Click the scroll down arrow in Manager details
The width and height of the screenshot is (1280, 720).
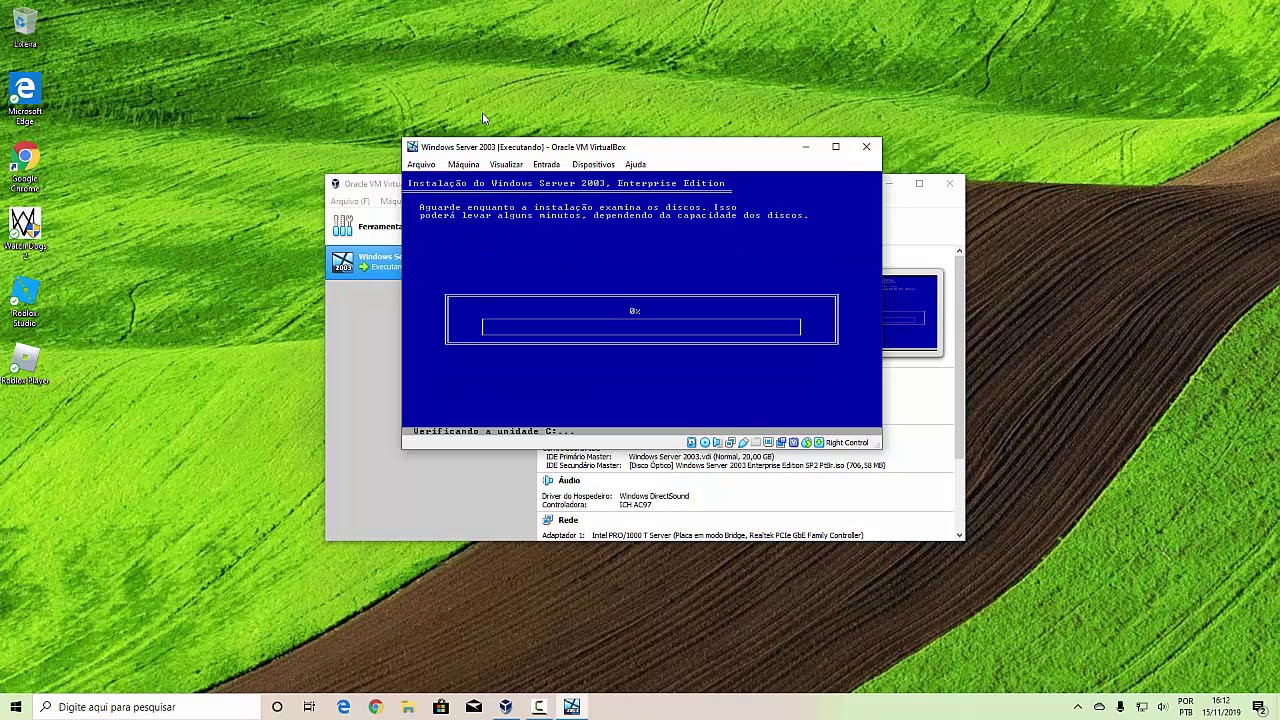tap(959, 535)
